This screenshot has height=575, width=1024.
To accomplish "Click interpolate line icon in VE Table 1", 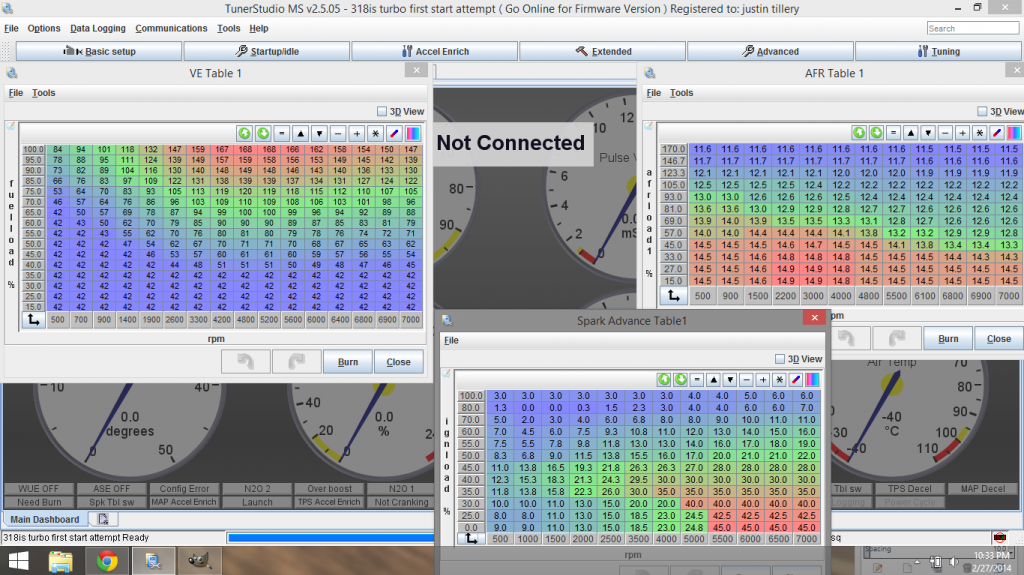I will 394,134.
